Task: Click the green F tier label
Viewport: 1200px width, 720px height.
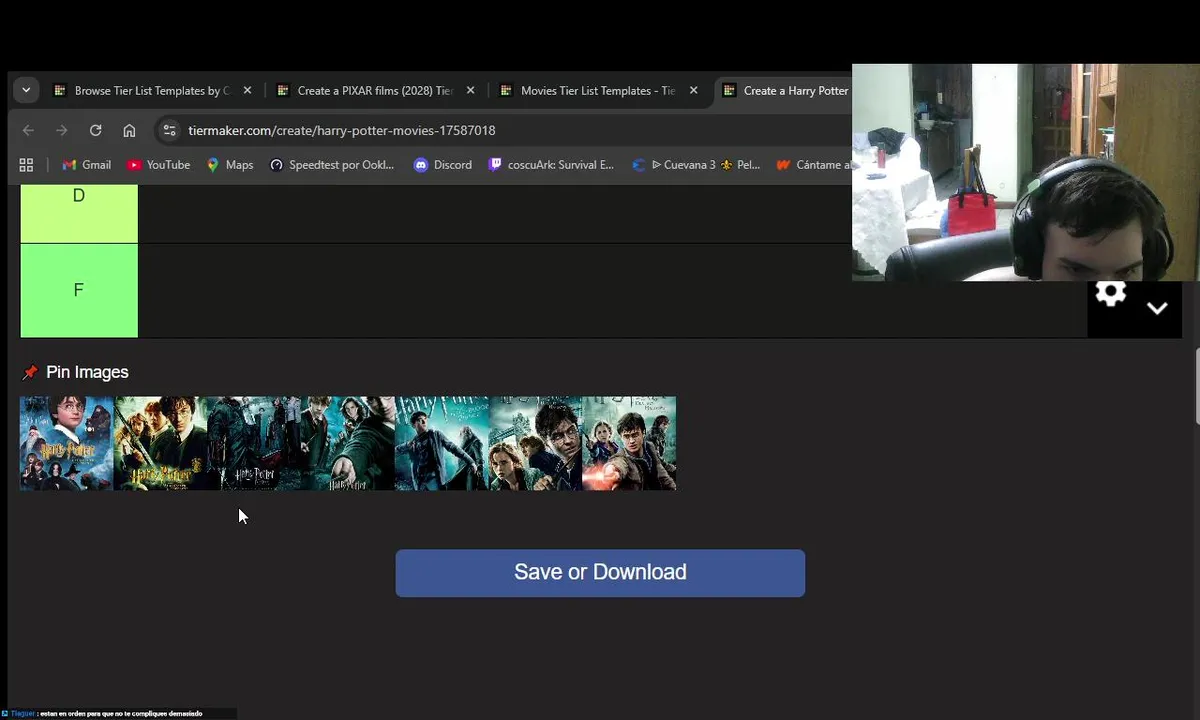Action: pos(79,290)
